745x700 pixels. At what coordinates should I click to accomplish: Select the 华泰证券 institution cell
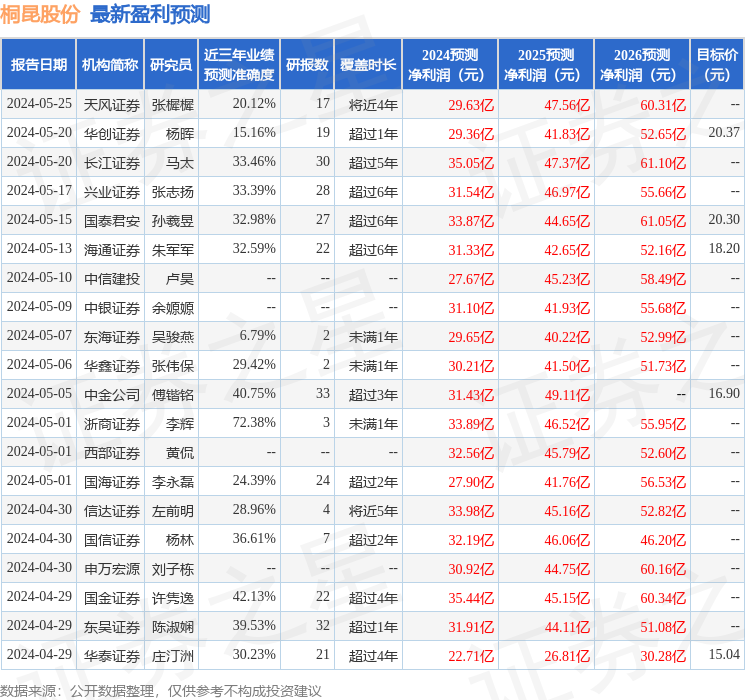click(112, 656)
